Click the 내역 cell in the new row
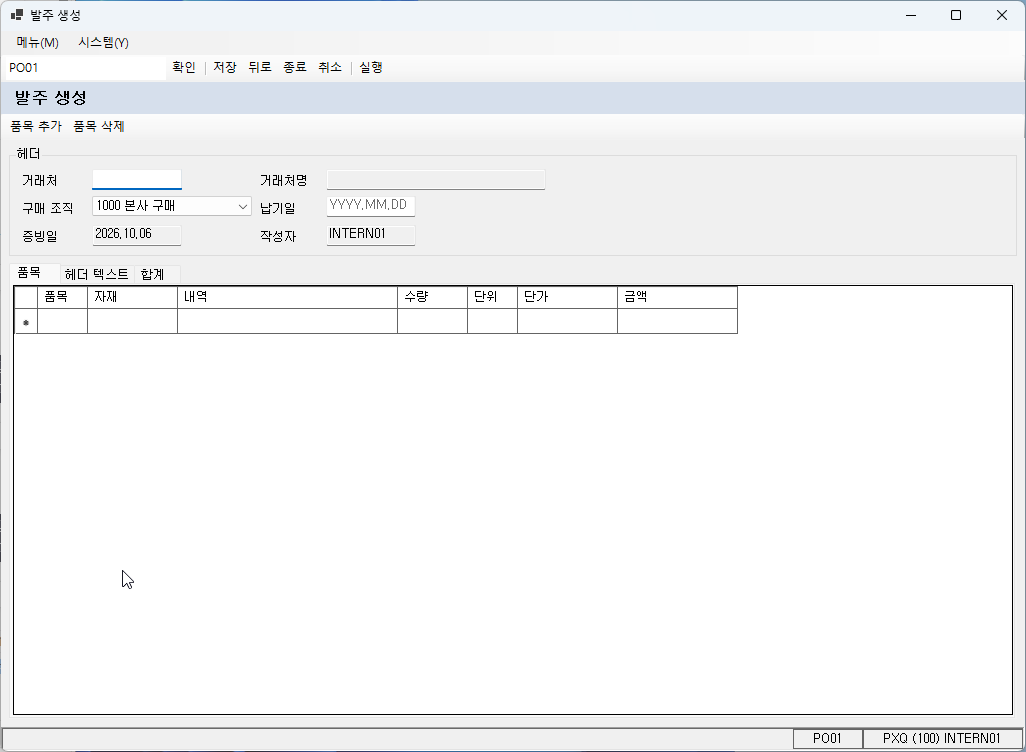This screenshot has width=1026, height=752. (287, 321)
